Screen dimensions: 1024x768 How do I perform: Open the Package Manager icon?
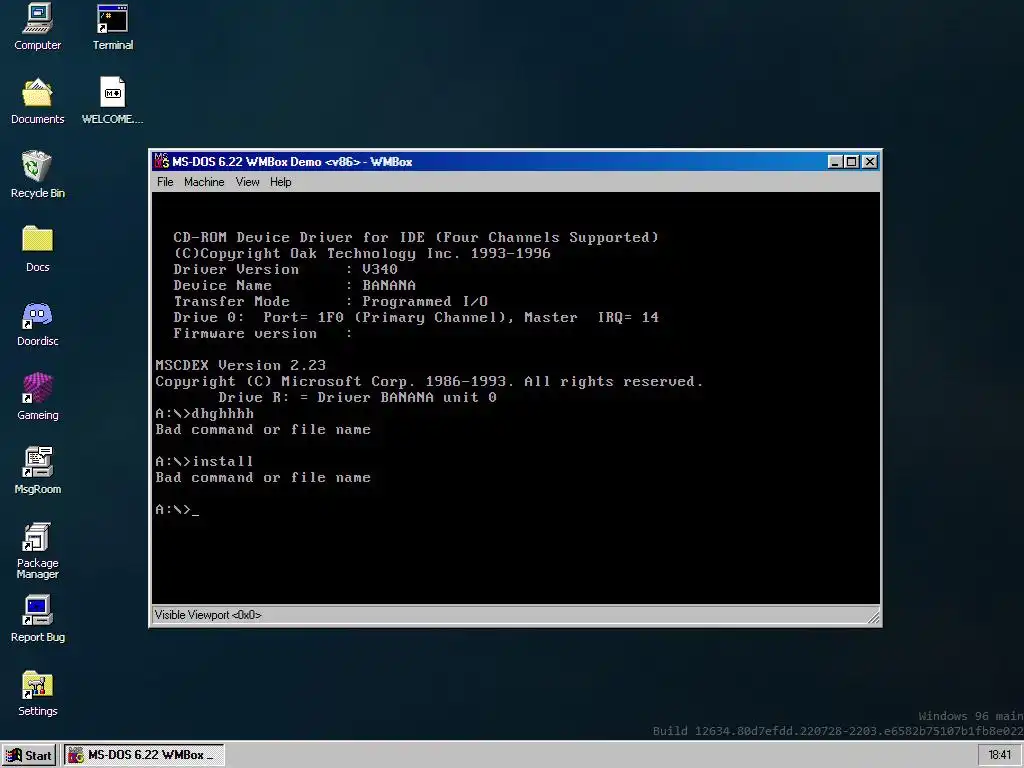(37, 550)
